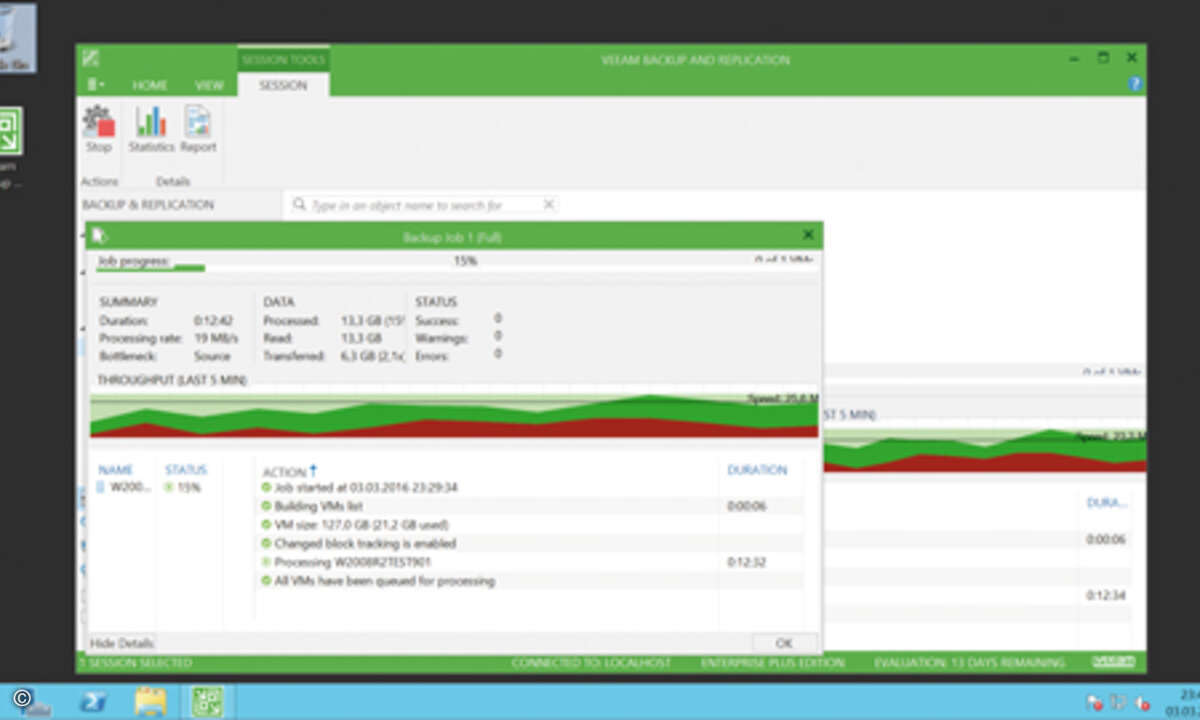The image size is (1200, 720).
Task: Click the VM icon beside W200... in the list
Action: tap(101, 487)
